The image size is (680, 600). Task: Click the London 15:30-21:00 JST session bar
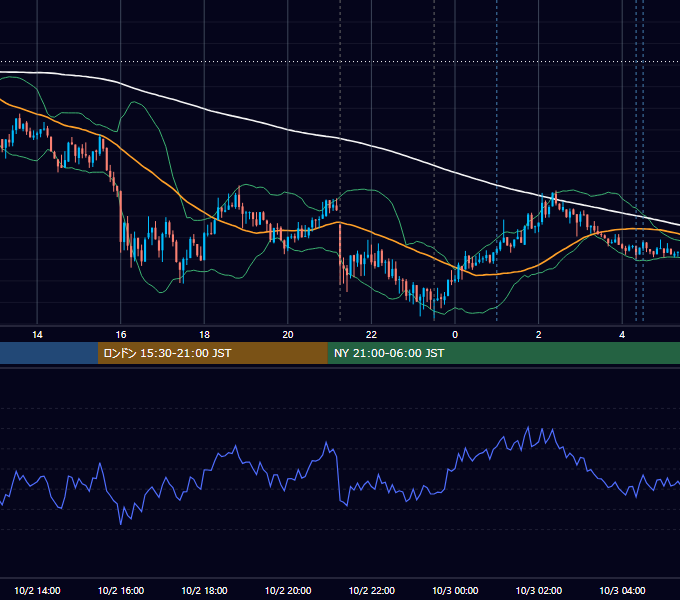pyautogui.click(x=212, y=353)
